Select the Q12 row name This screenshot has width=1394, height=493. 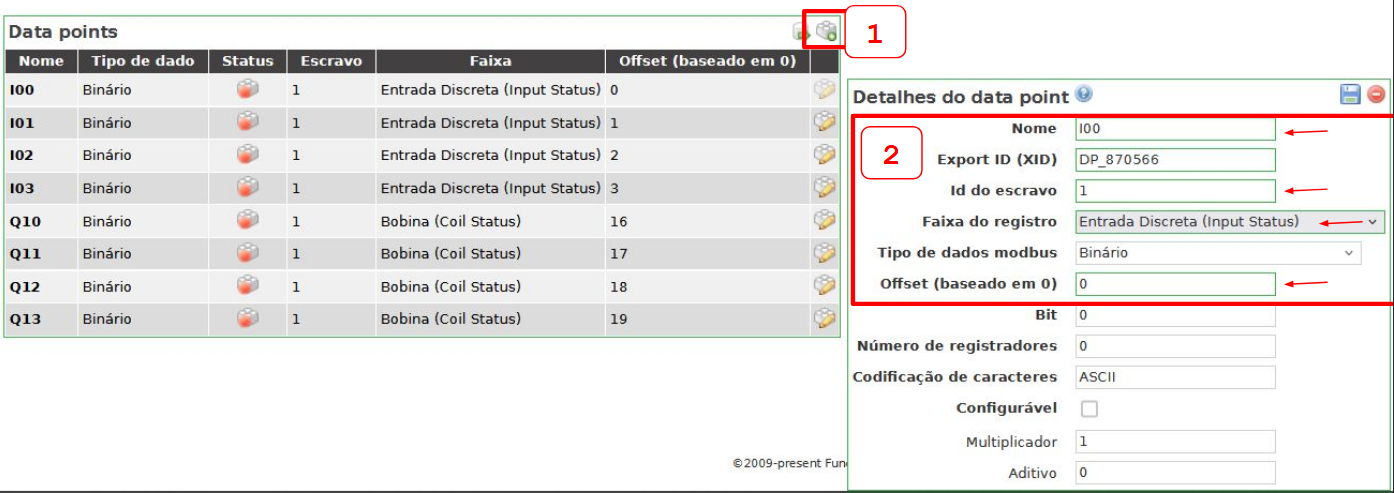tap(25, 287)
